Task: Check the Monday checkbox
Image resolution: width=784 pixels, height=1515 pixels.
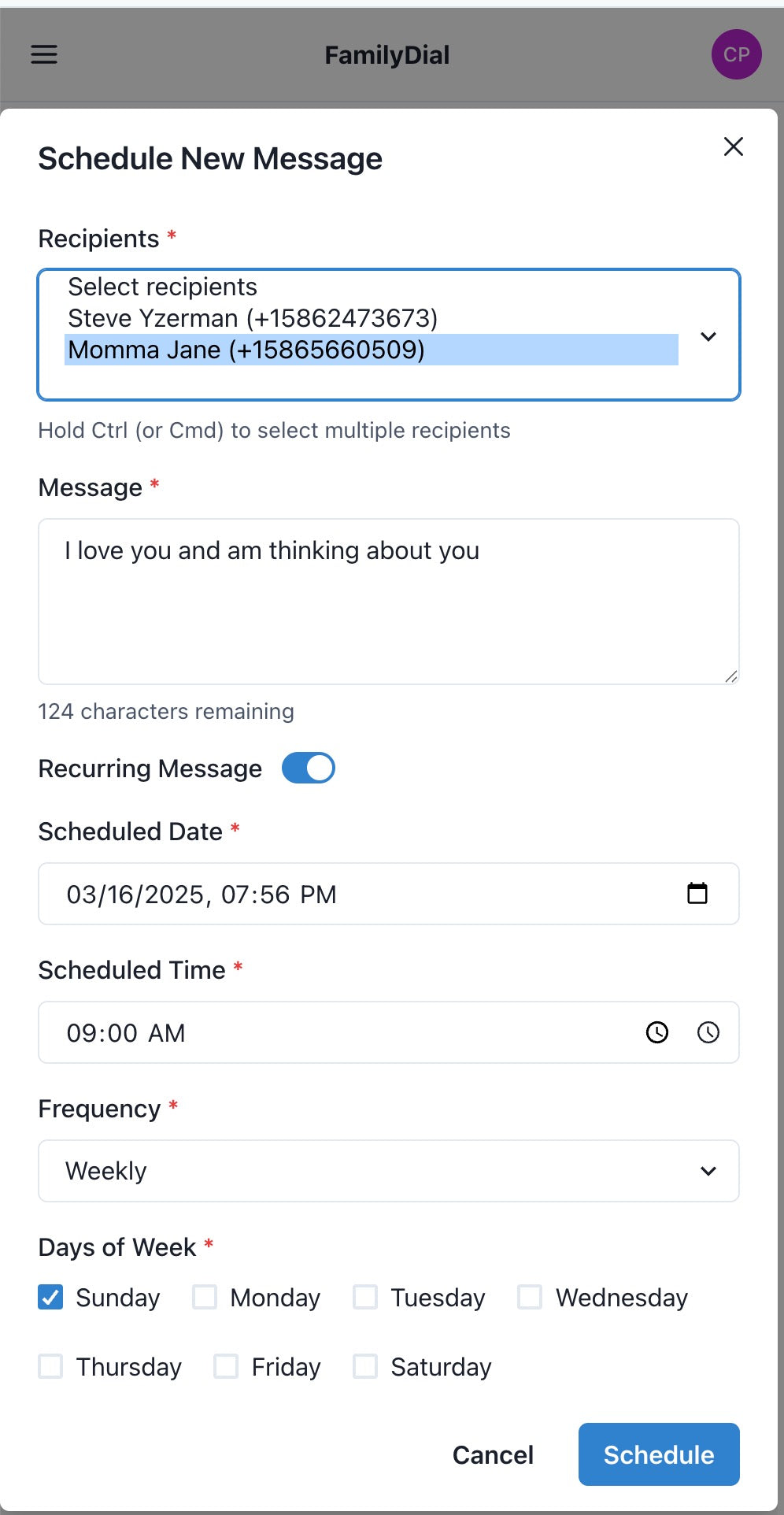Action: pos(205,1297)
